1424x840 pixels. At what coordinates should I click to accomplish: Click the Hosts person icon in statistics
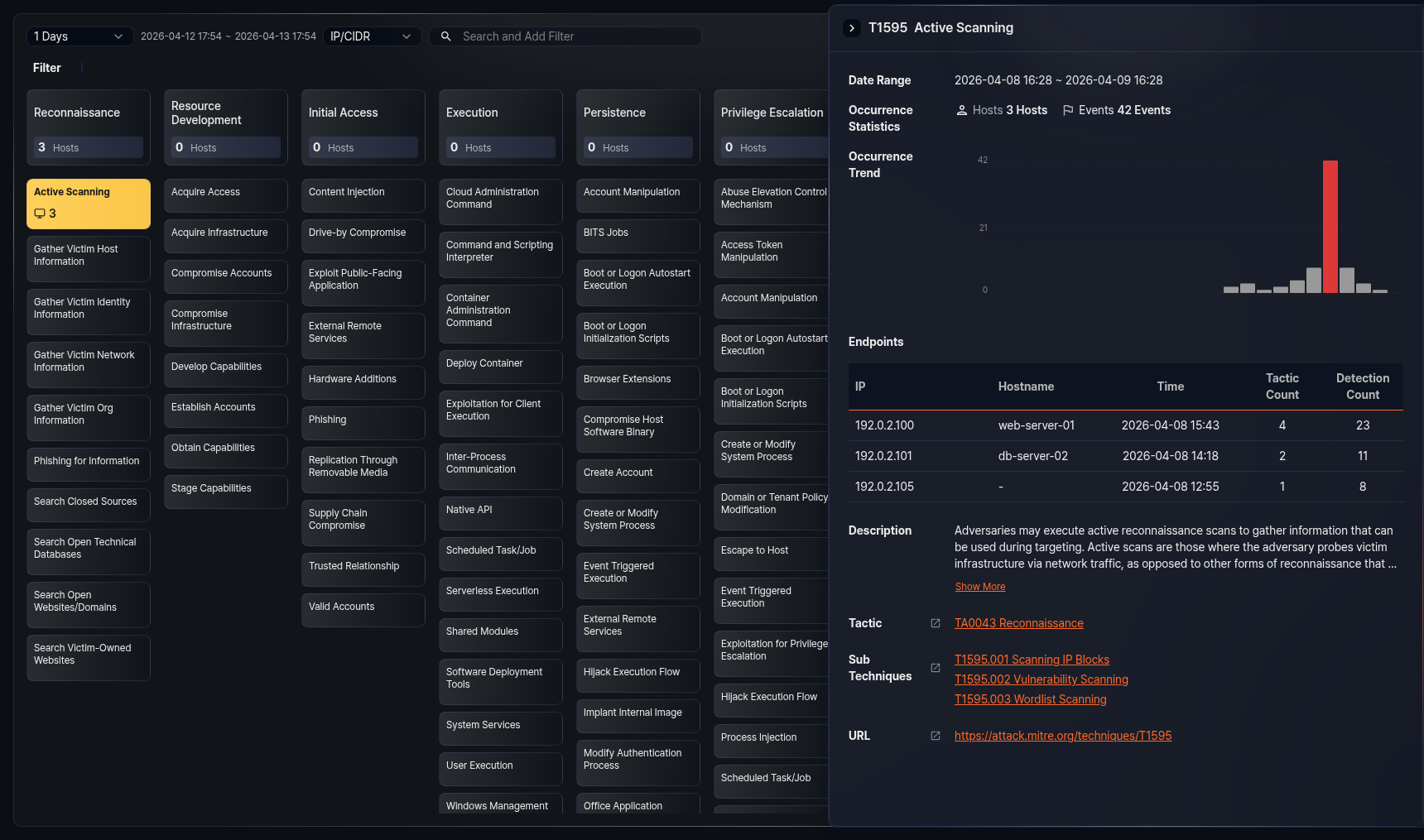[x=961, y=110]
